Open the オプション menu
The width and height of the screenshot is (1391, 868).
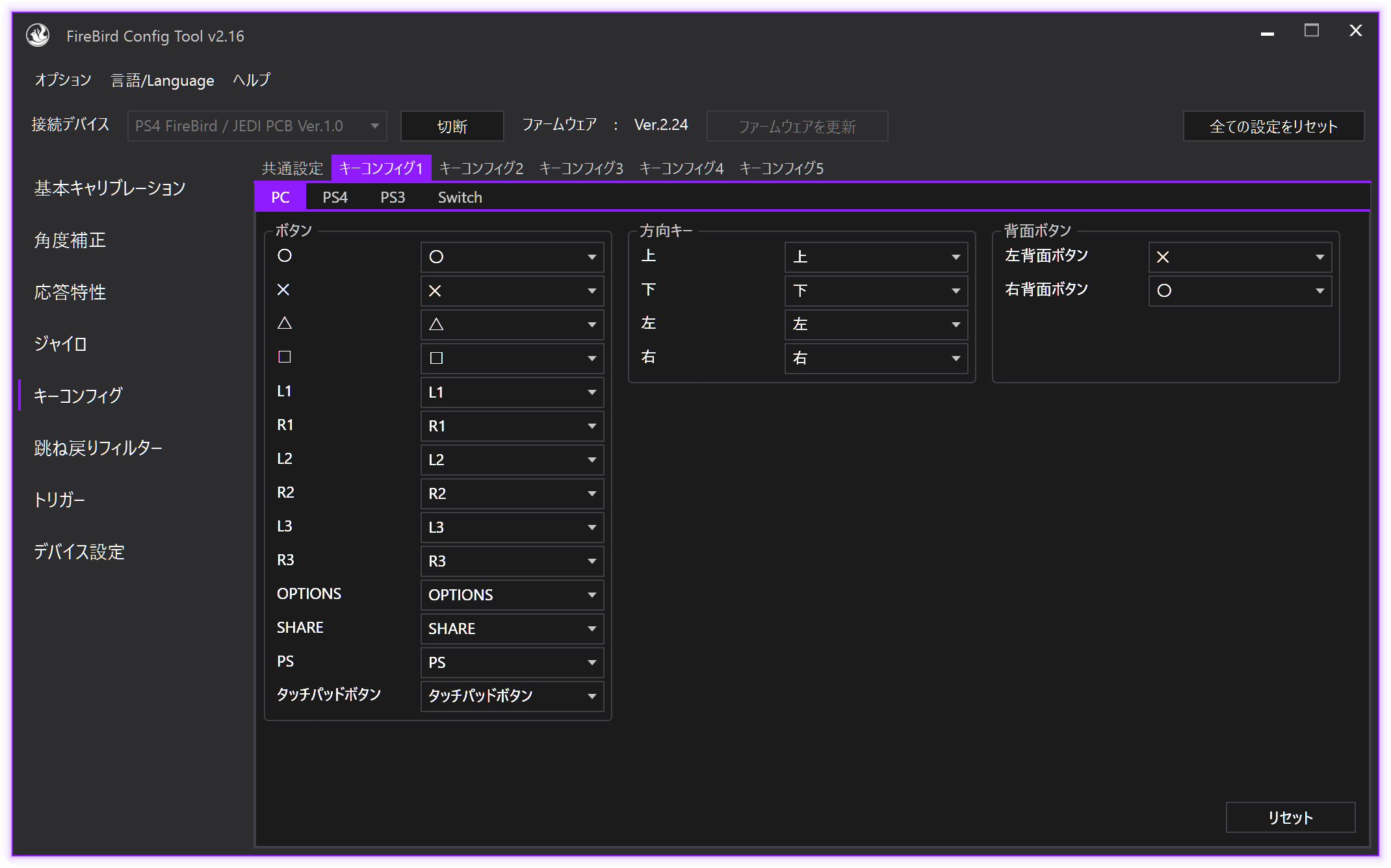click(x=62, y=80)
